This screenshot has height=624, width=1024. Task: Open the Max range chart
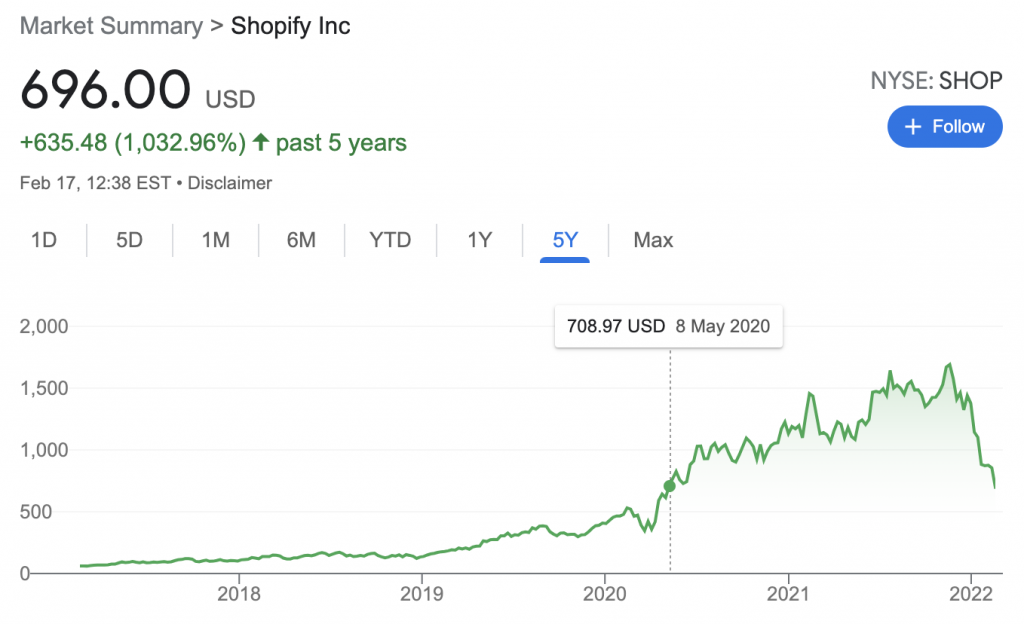pos(653,240)
